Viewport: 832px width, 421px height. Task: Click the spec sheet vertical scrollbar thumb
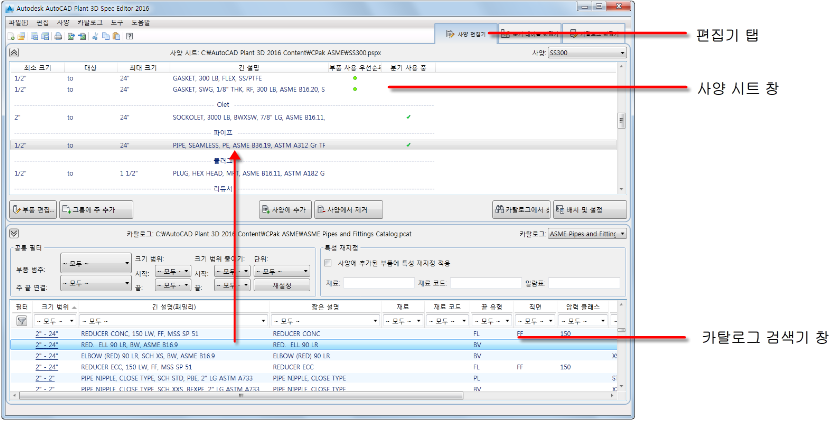(621, 121)
